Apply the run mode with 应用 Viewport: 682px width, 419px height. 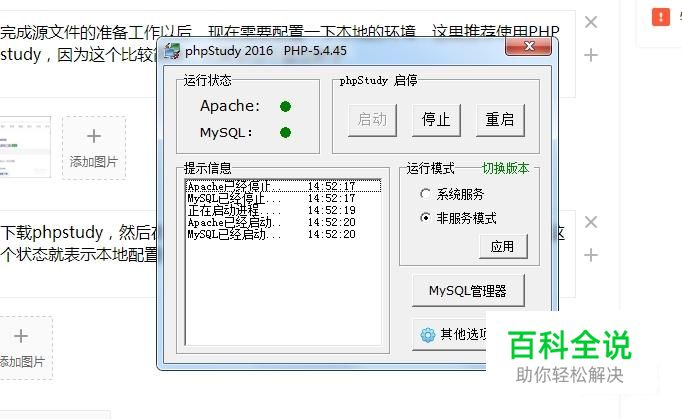(x=503, y=247)
